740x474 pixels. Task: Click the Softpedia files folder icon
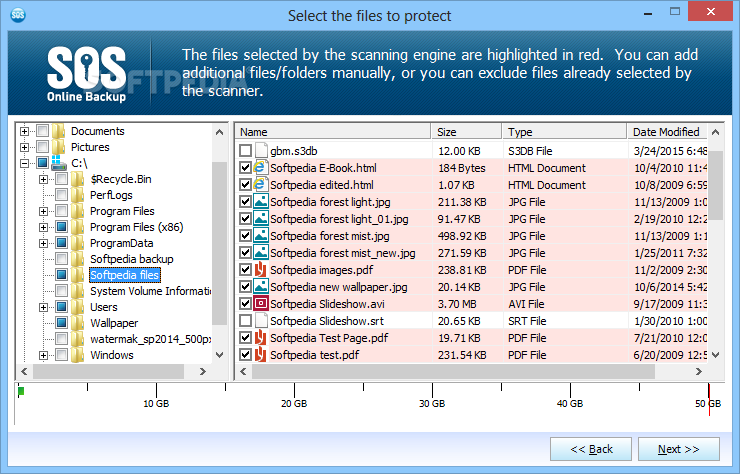point(77,275)
